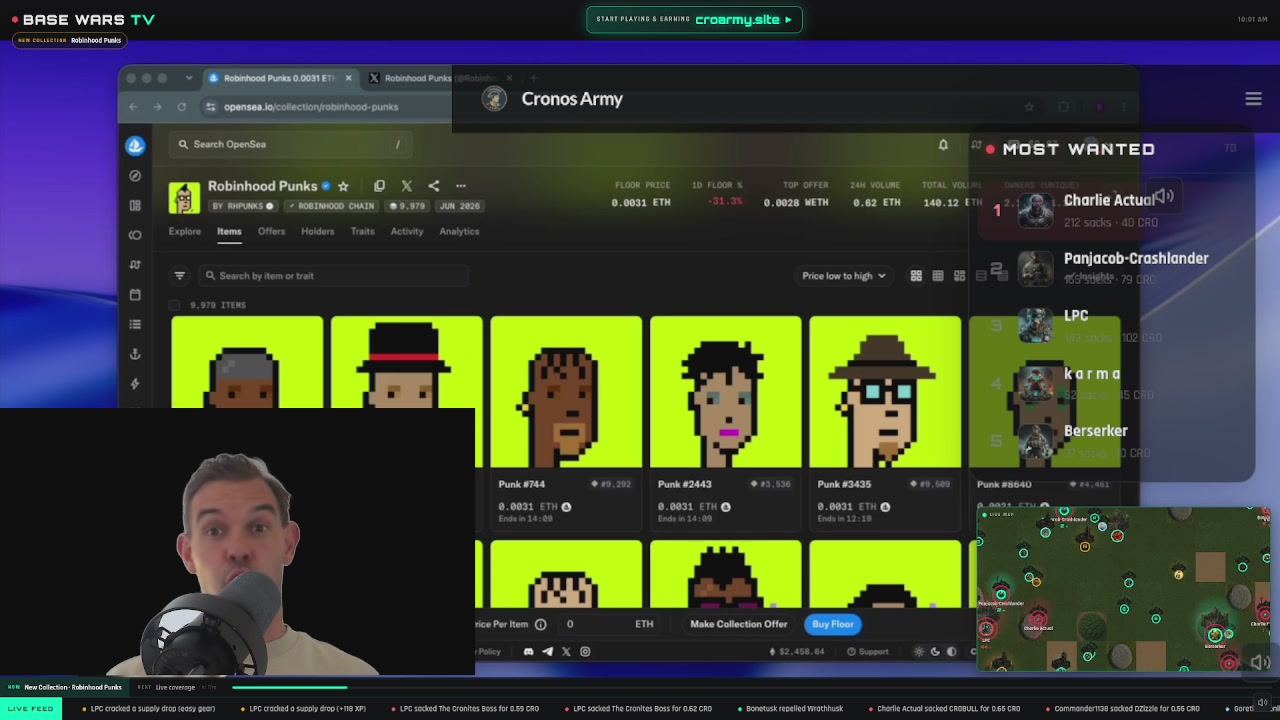The image size is (1280, 720).
Task: Open the Items tab
Action: (x=229, y=232)
